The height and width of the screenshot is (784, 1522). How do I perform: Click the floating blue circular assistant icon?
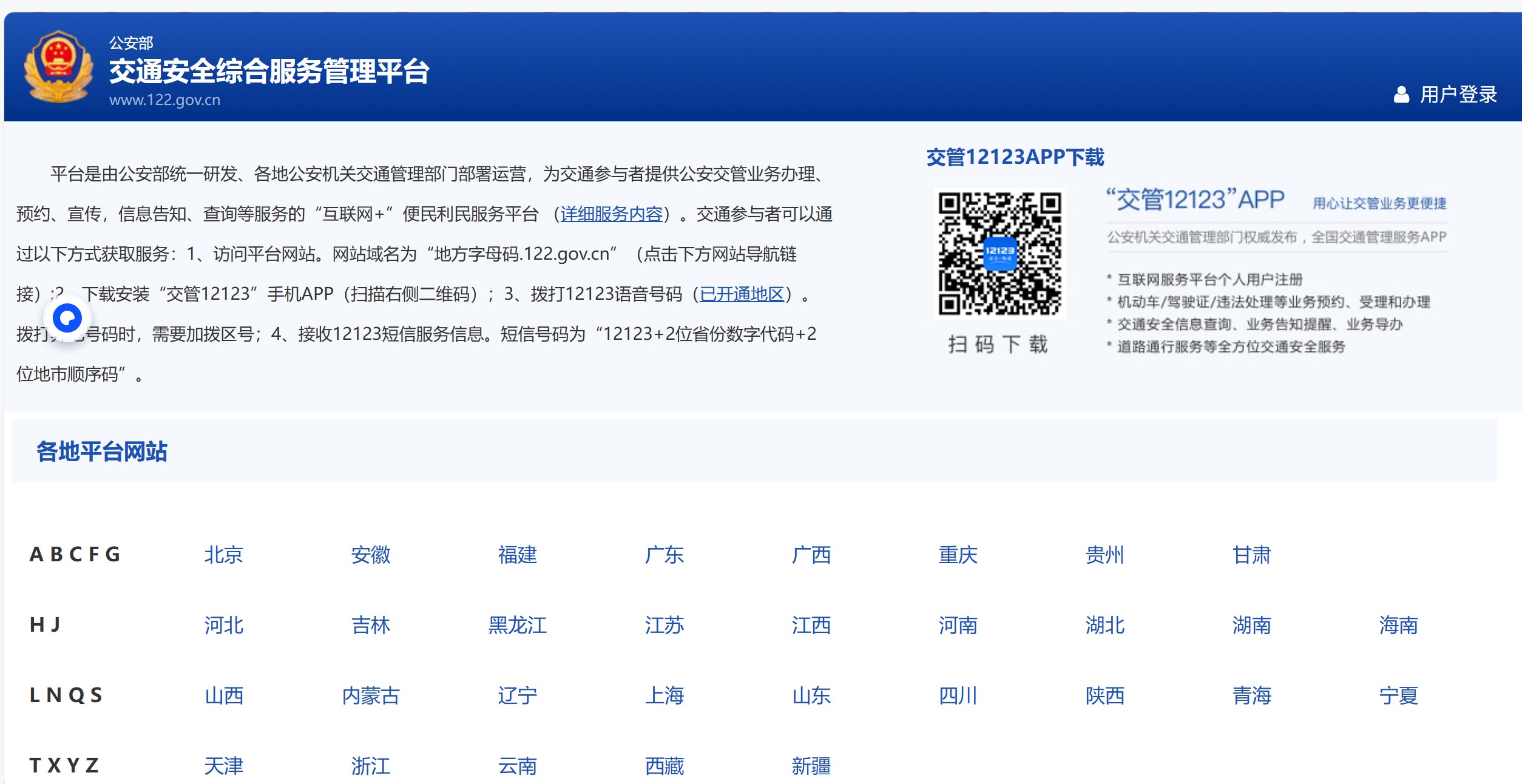[67, 318]
